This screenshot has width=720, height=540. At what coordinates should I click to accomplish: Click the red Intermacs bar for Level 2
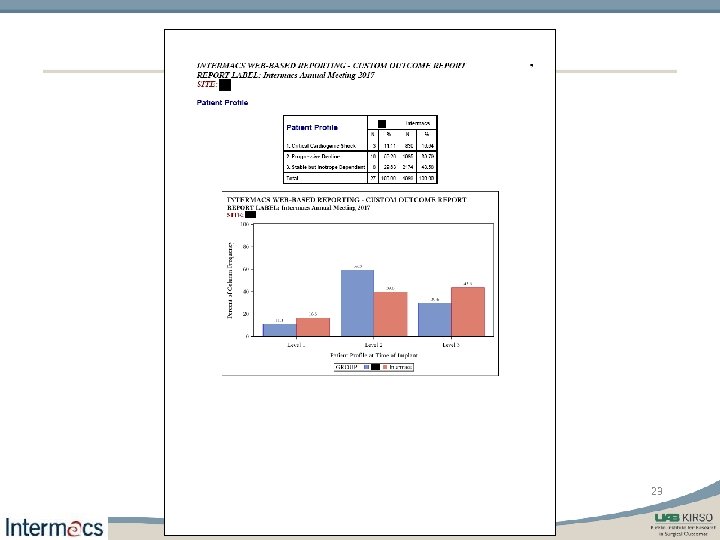(x=390, y=314)
